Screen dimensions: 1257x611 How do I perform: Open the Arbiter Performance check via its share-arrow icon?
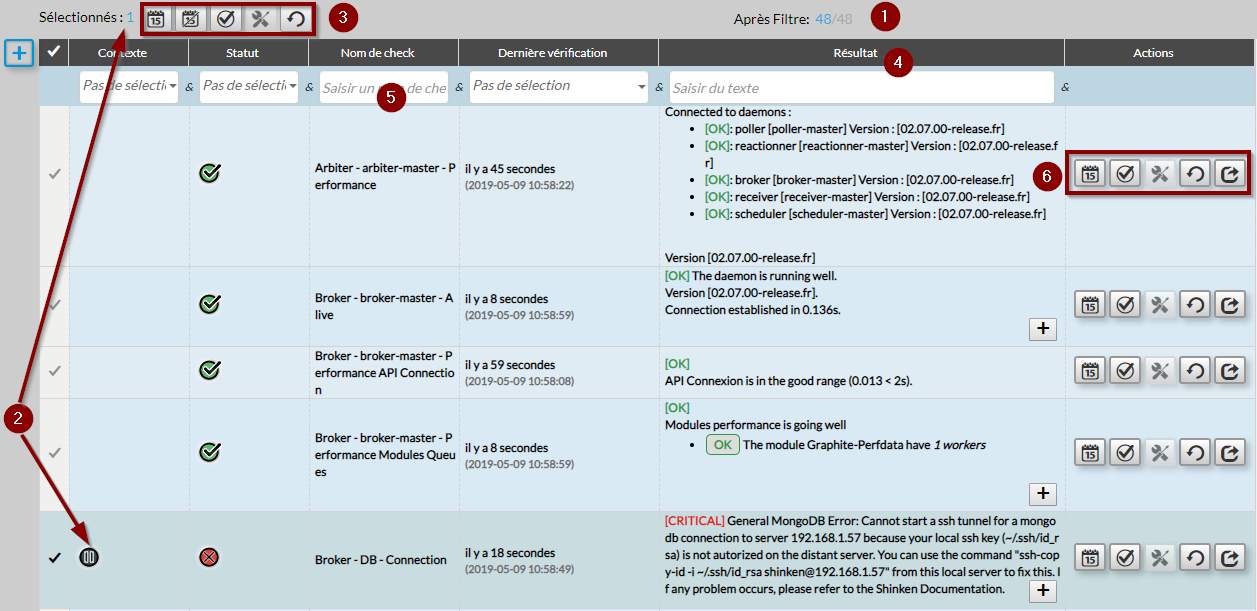[x=1229, y=173]
